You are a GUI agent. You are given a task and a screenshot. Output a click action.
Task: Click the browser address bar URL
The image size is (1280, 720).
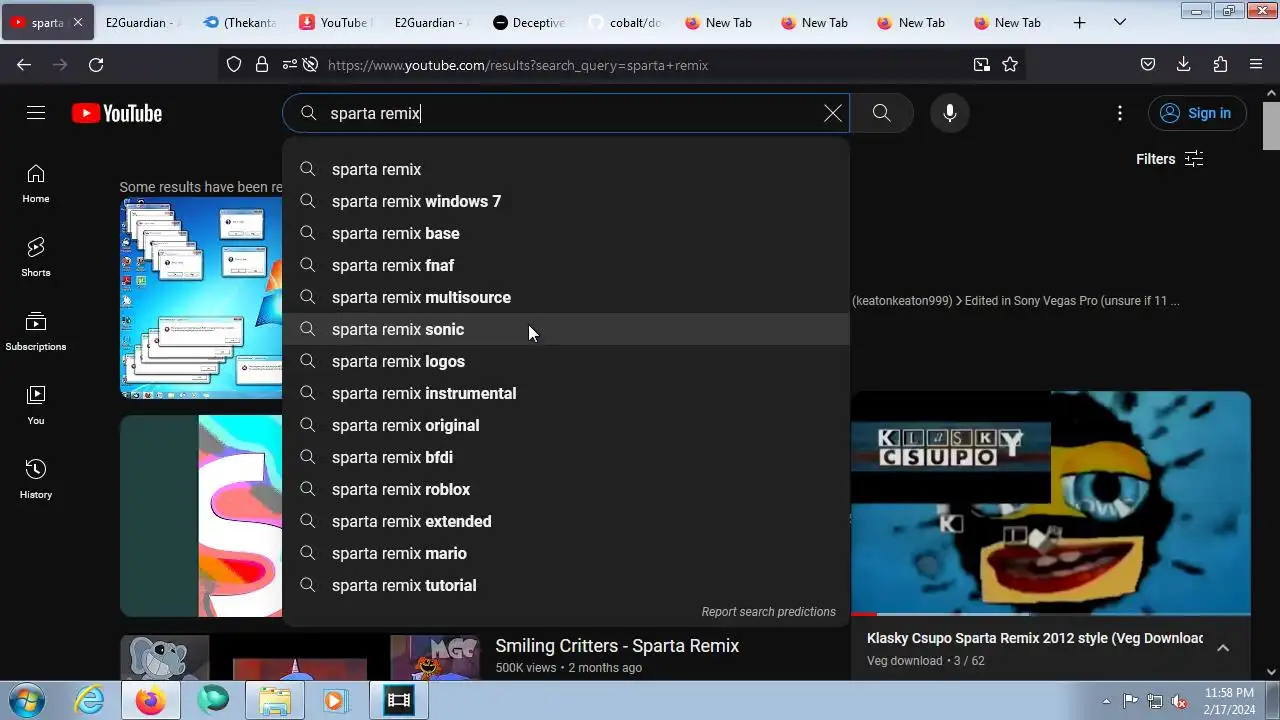point(518,65)
